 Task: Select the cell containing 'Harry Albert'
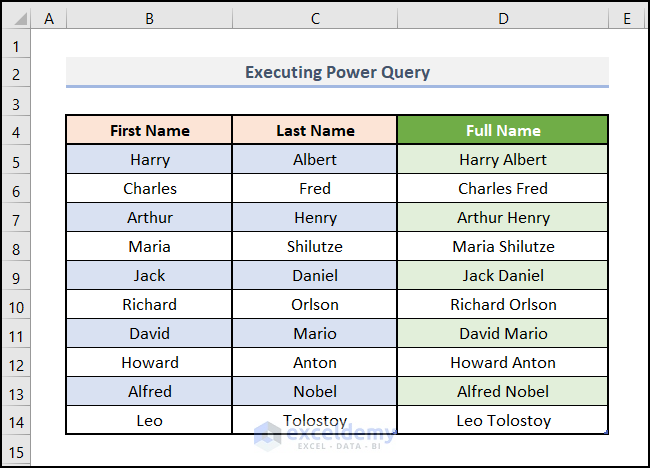pyautogui.click(x=502, y=159)
